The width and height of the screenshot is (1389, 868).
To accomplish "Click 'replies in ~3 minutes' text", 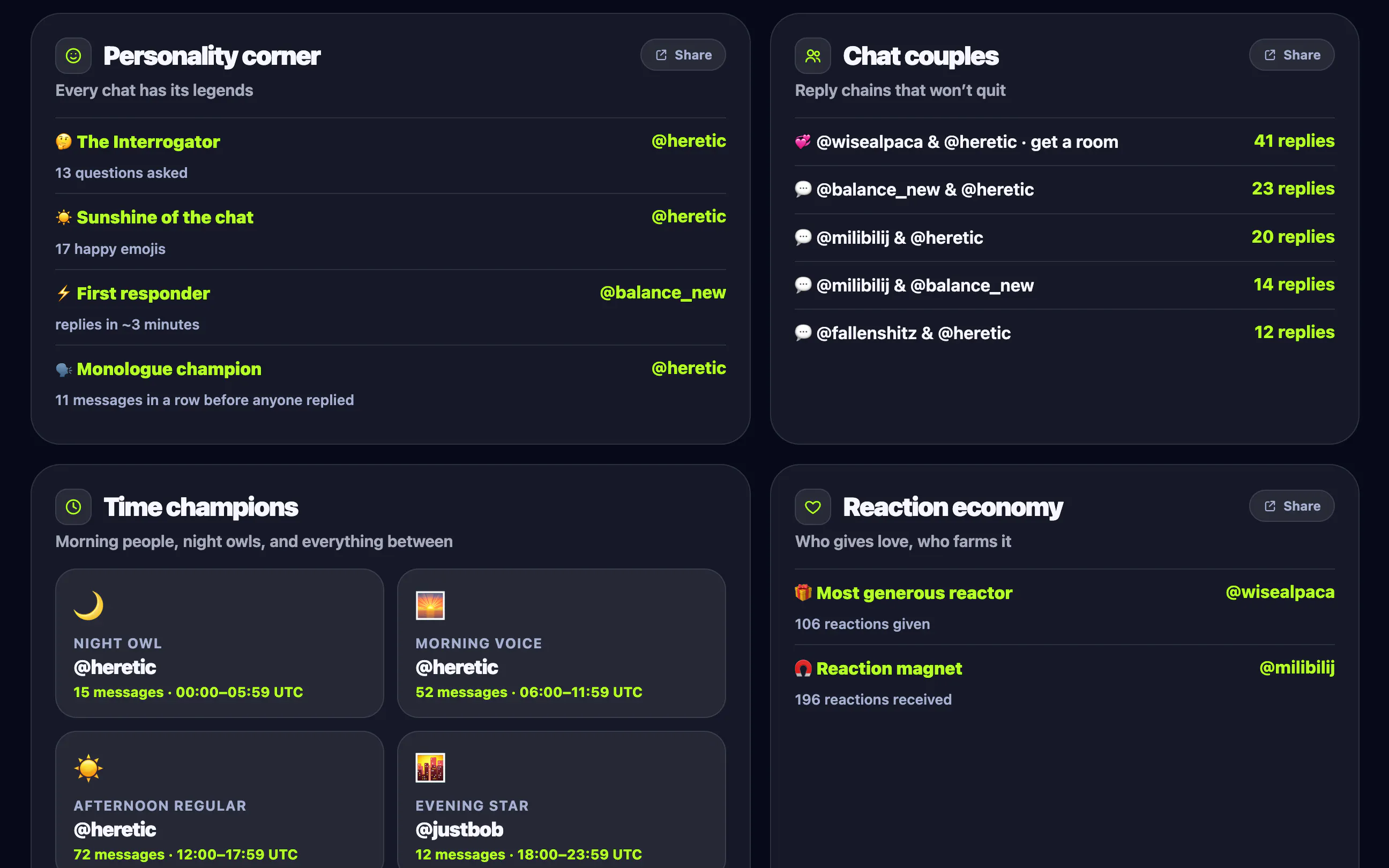I will pos(128,324).
